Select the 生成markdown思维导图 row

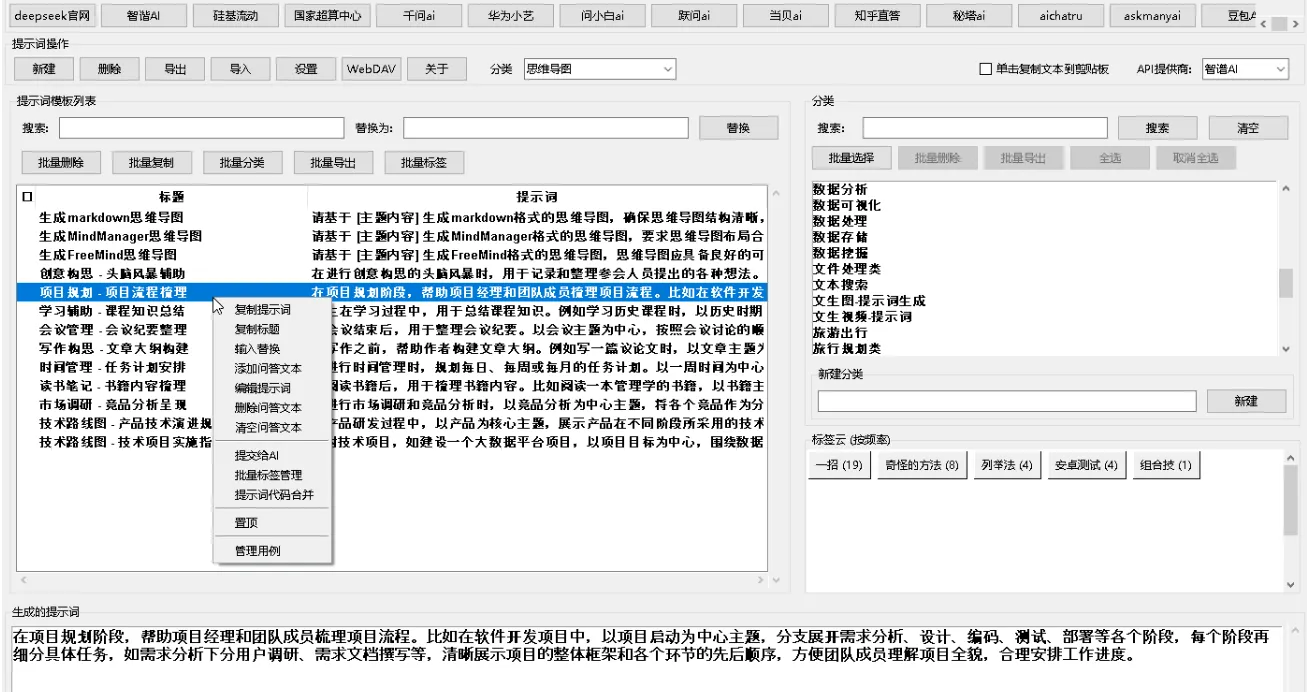(392, 217)
